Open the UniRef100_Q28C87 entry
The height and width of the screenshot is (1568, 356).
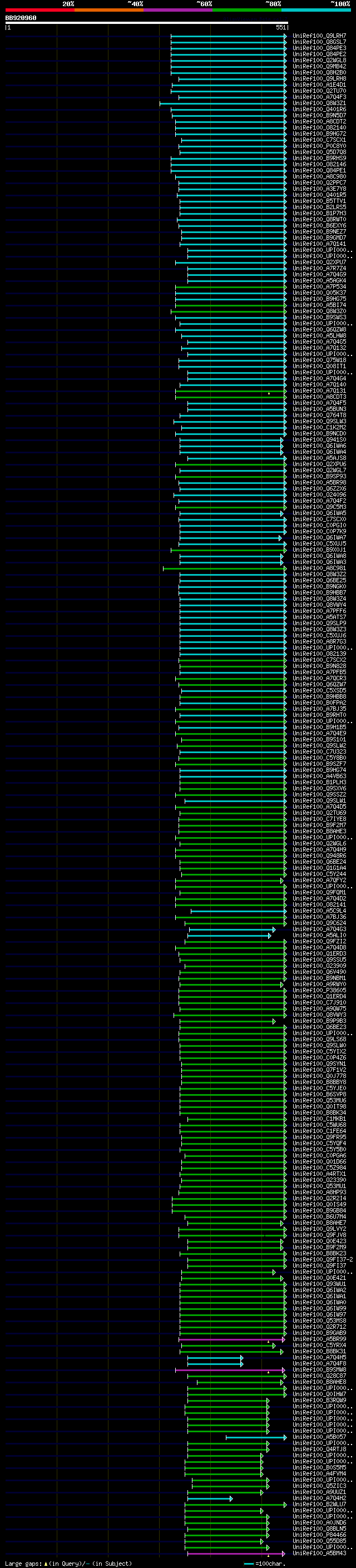(x=319, y=1376)
